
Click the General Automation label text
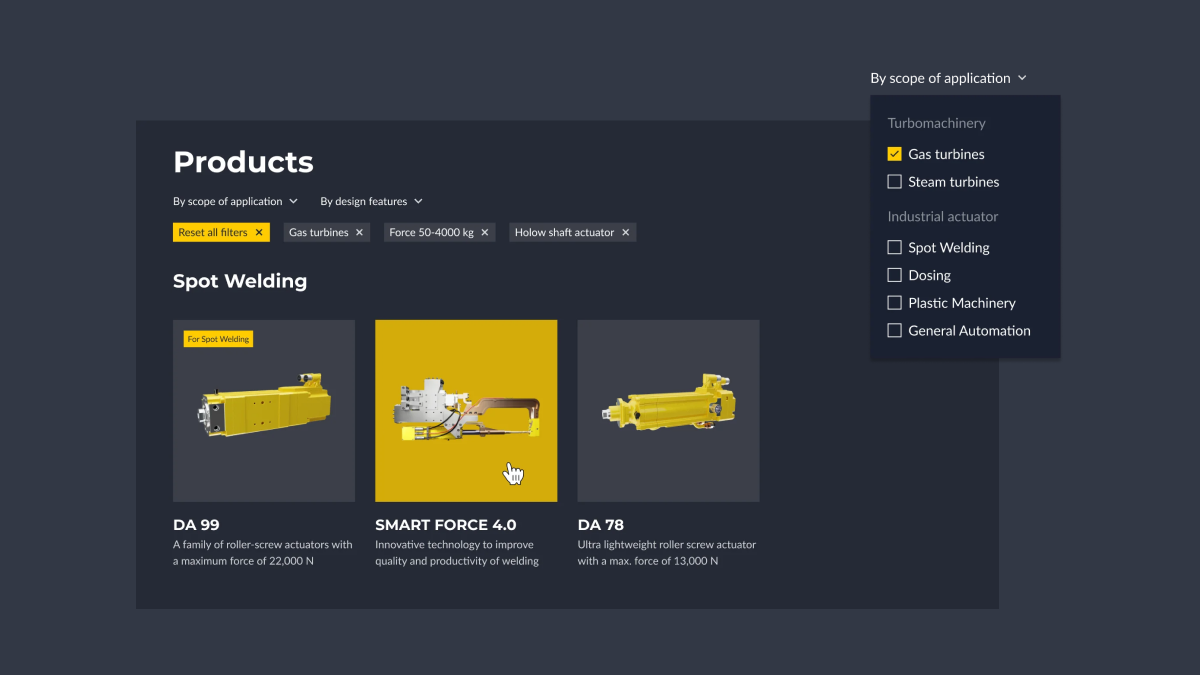point(969,330)
